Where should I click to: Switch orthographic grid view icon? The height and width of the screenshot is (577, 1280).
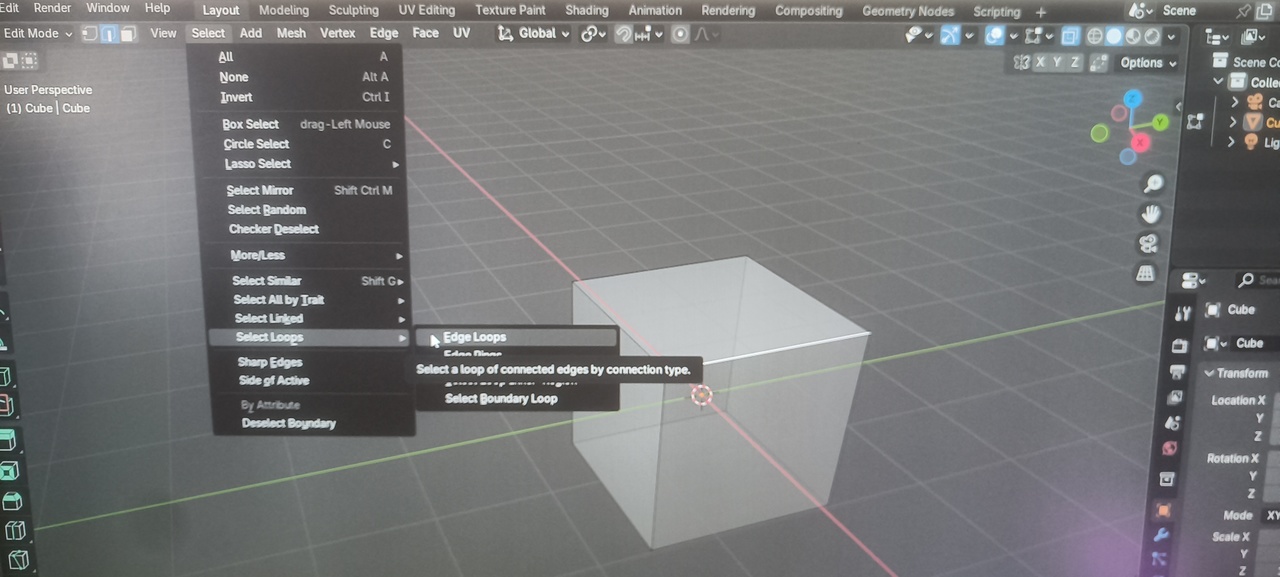click(1146, 273)
